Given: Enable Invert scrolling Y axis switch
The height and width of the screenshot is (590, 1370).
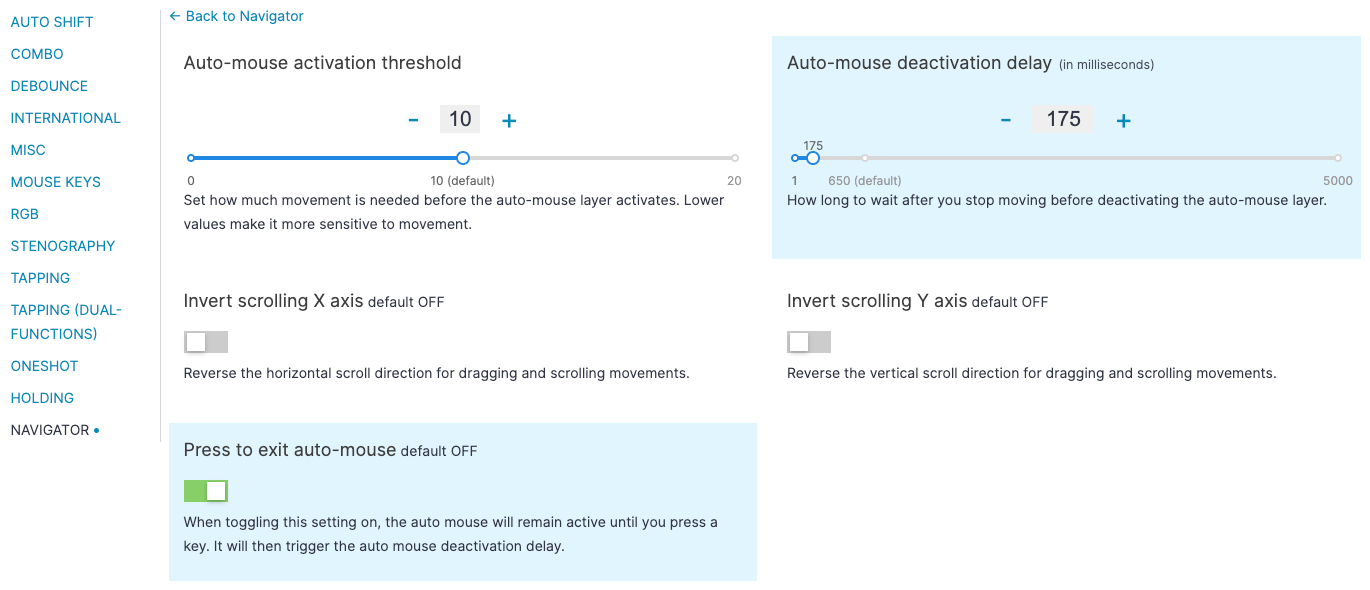Looking at the screenshot, I should (809, 342).
